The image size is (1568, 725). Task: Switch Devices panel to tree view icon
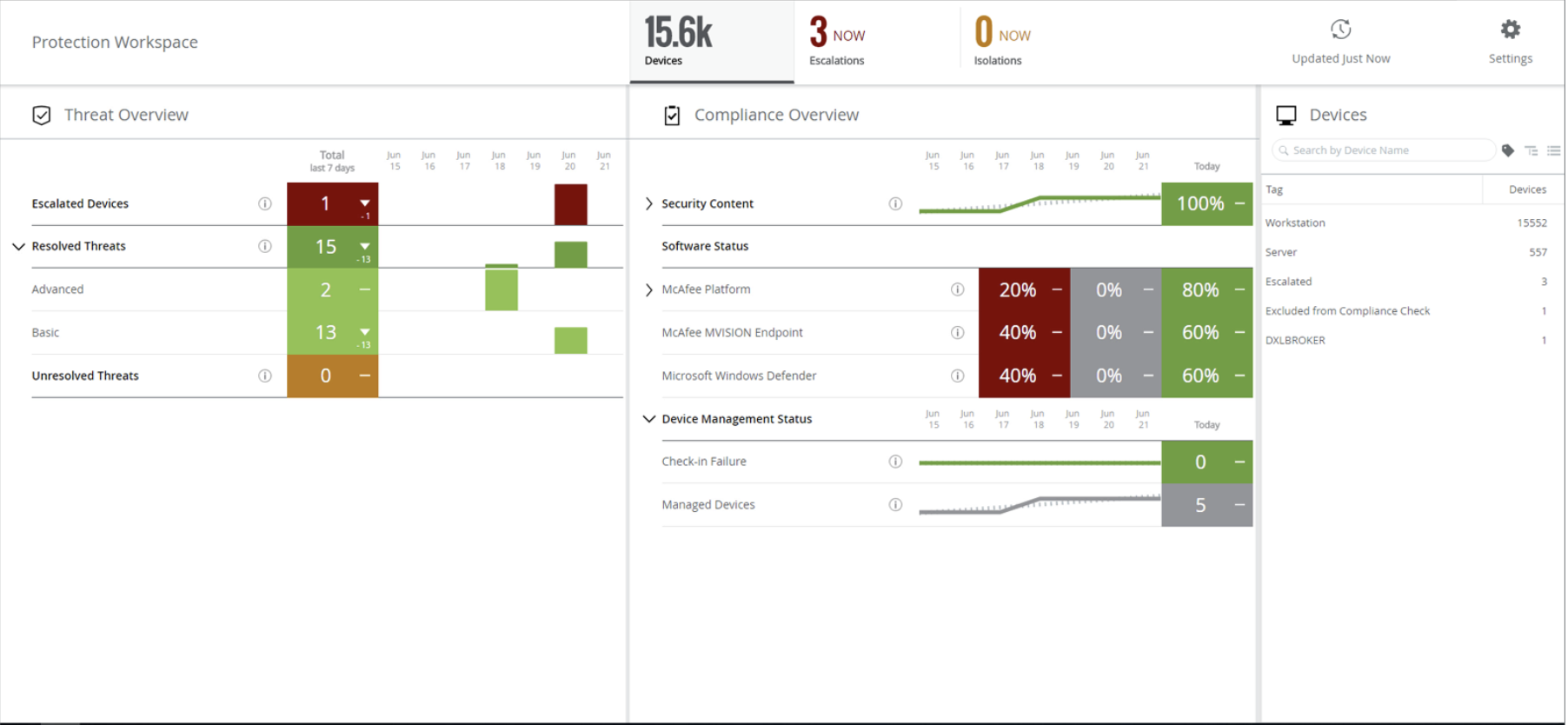point(1531,150)
